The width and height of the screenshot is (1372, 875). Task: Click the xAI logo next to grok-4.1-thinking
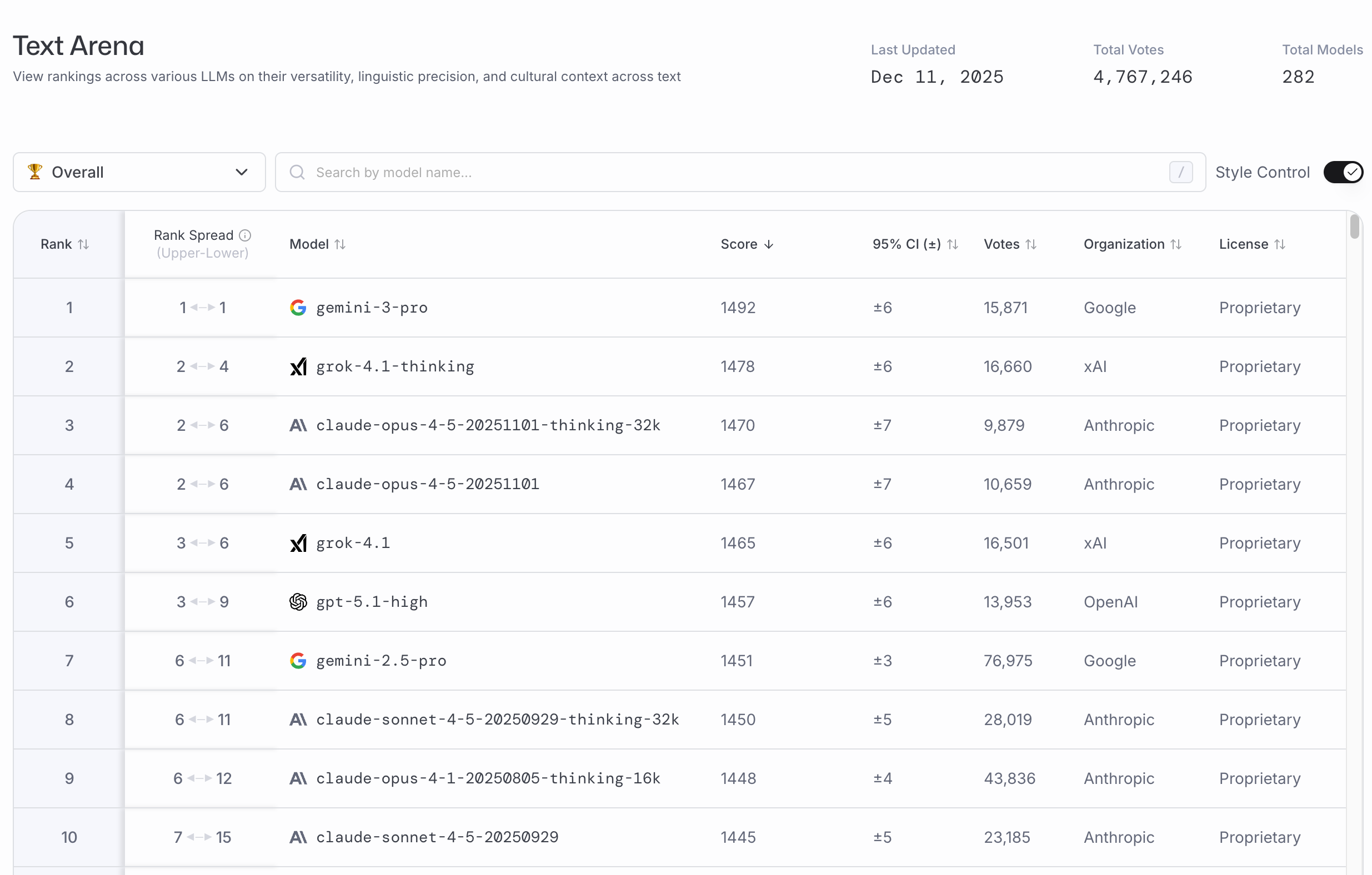298,366
